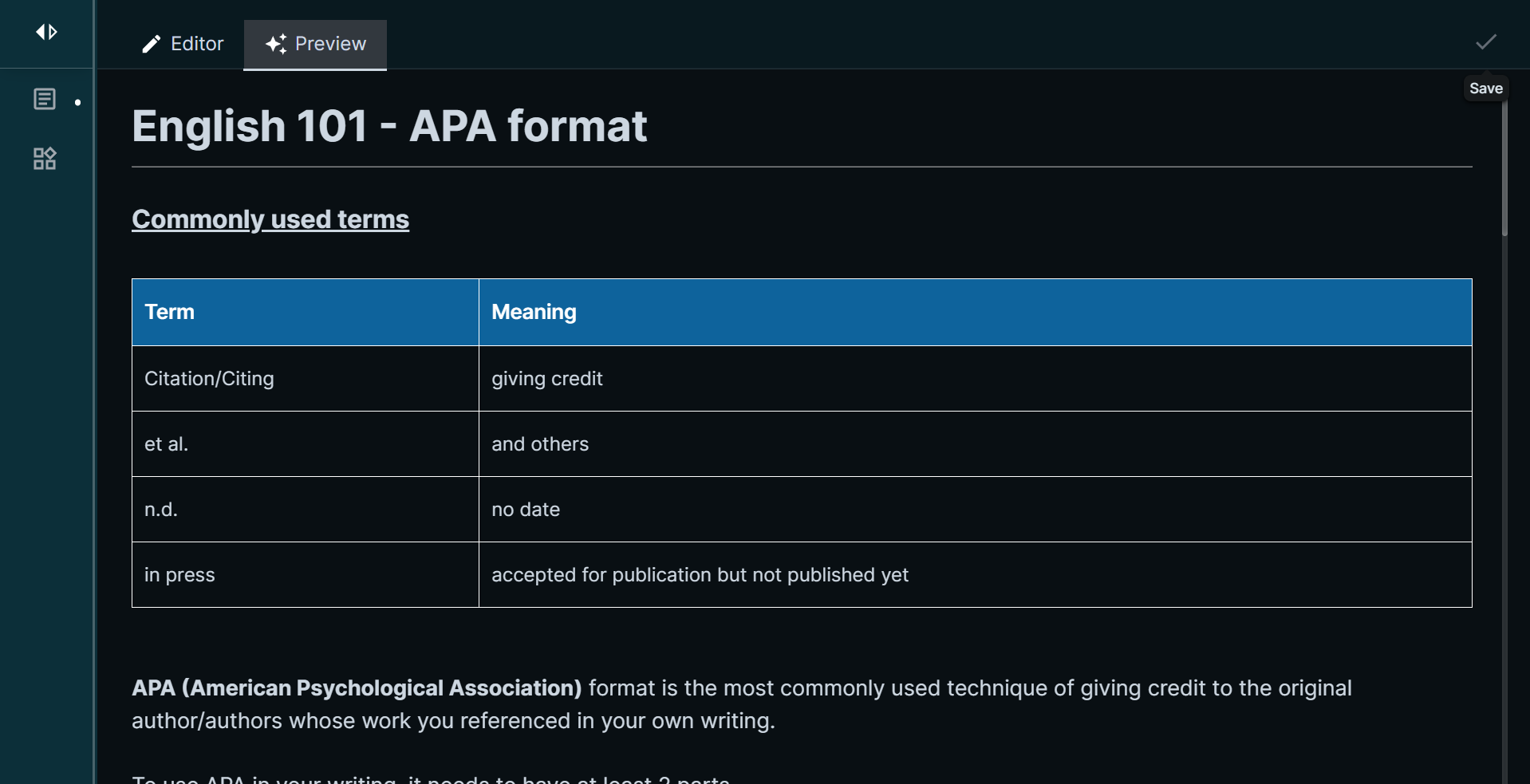This screenshot has height=784, width=1530.
Task: Click the Save checkmark icon
Action: pos(1485,42)
